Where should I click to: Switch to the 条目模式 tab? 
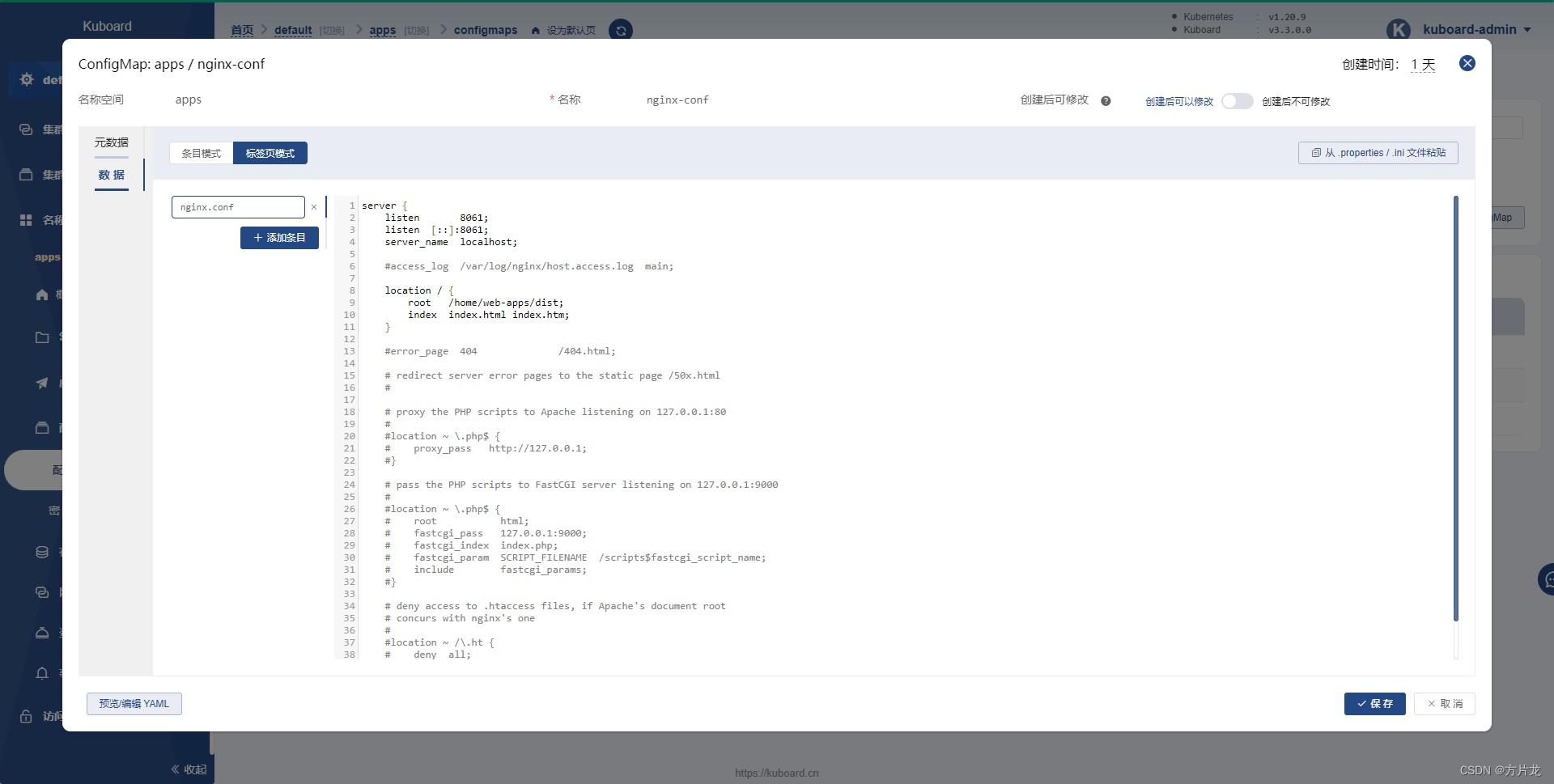pyautogui.click(x=200, y=153)
